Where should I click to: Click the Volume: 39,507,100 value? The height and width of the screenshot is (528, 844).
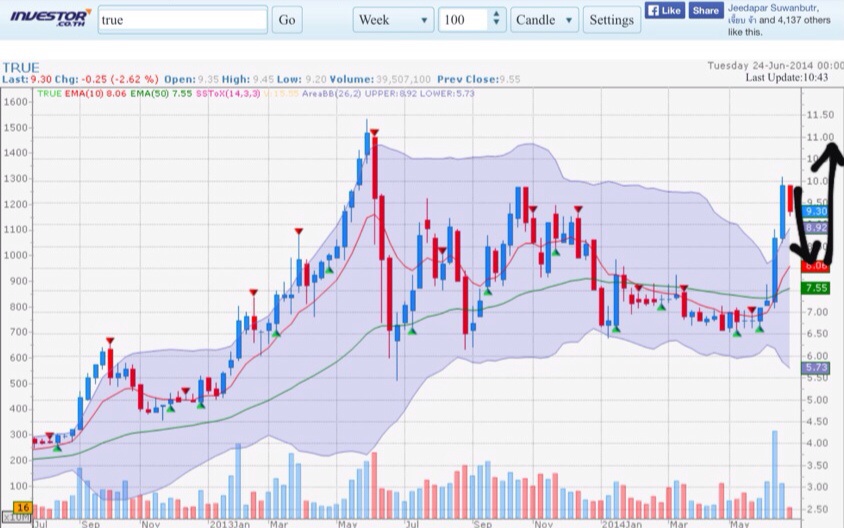click(x=380, y=79)
